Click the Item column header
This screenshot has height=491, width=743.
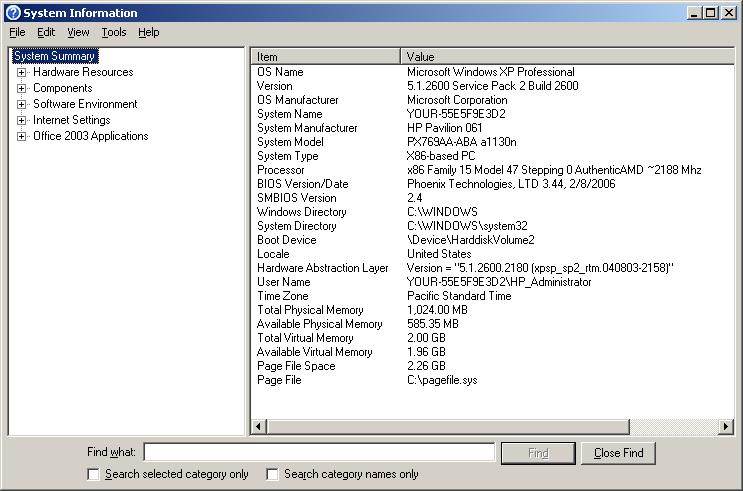click(325, 57)
